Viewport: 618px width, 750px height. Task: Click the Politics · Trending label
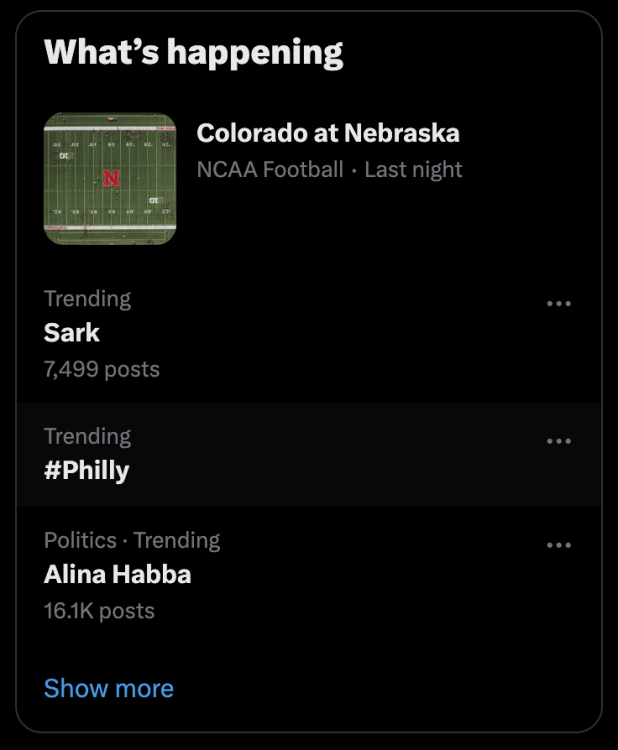click(x=132, y=540)
